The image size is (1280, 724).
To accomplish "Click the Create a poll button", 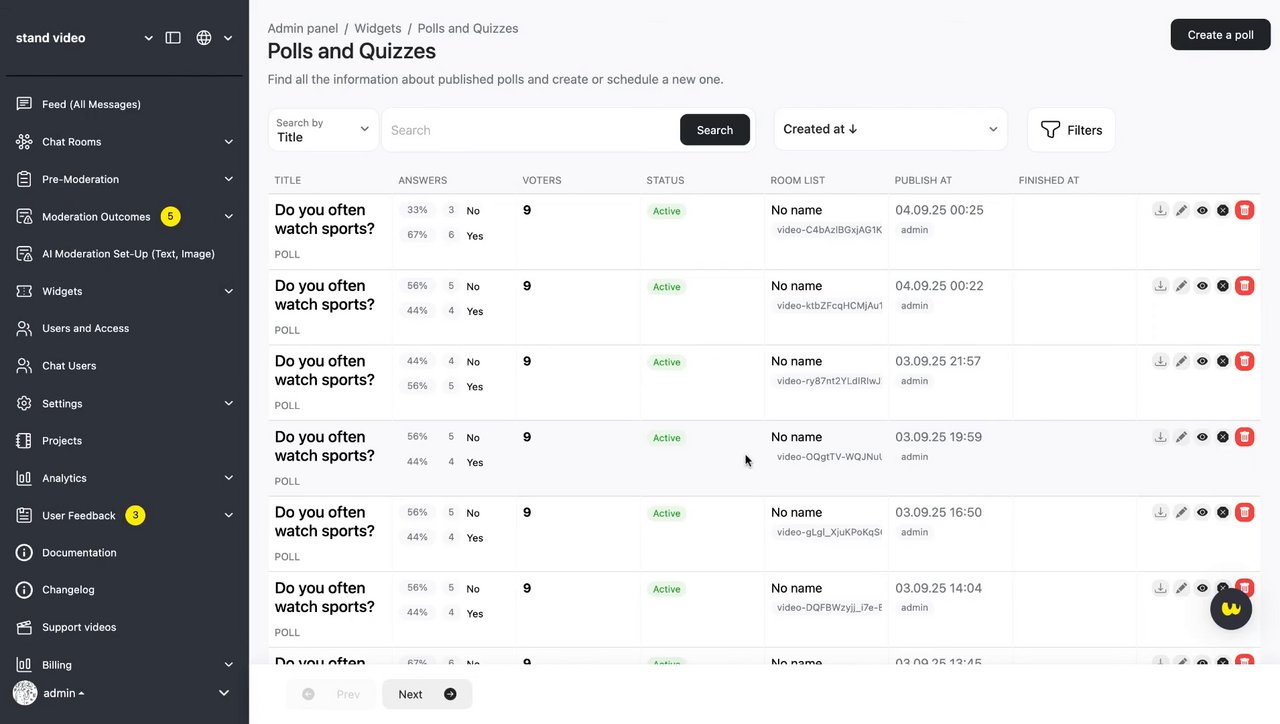I will point(1220,35).
